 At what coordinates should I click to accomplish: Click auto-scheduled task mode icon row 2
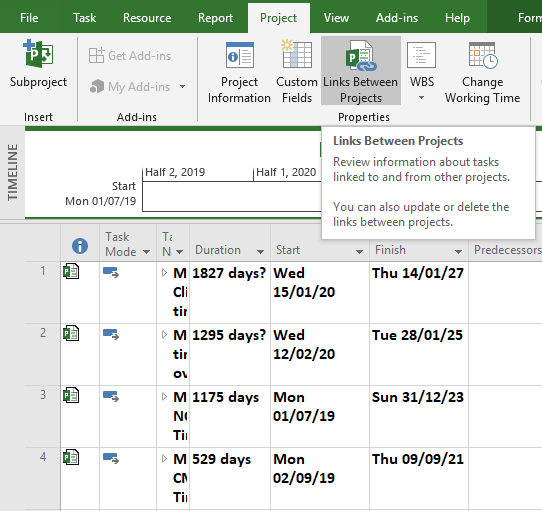pyautogui.click(x=111, y=334)
